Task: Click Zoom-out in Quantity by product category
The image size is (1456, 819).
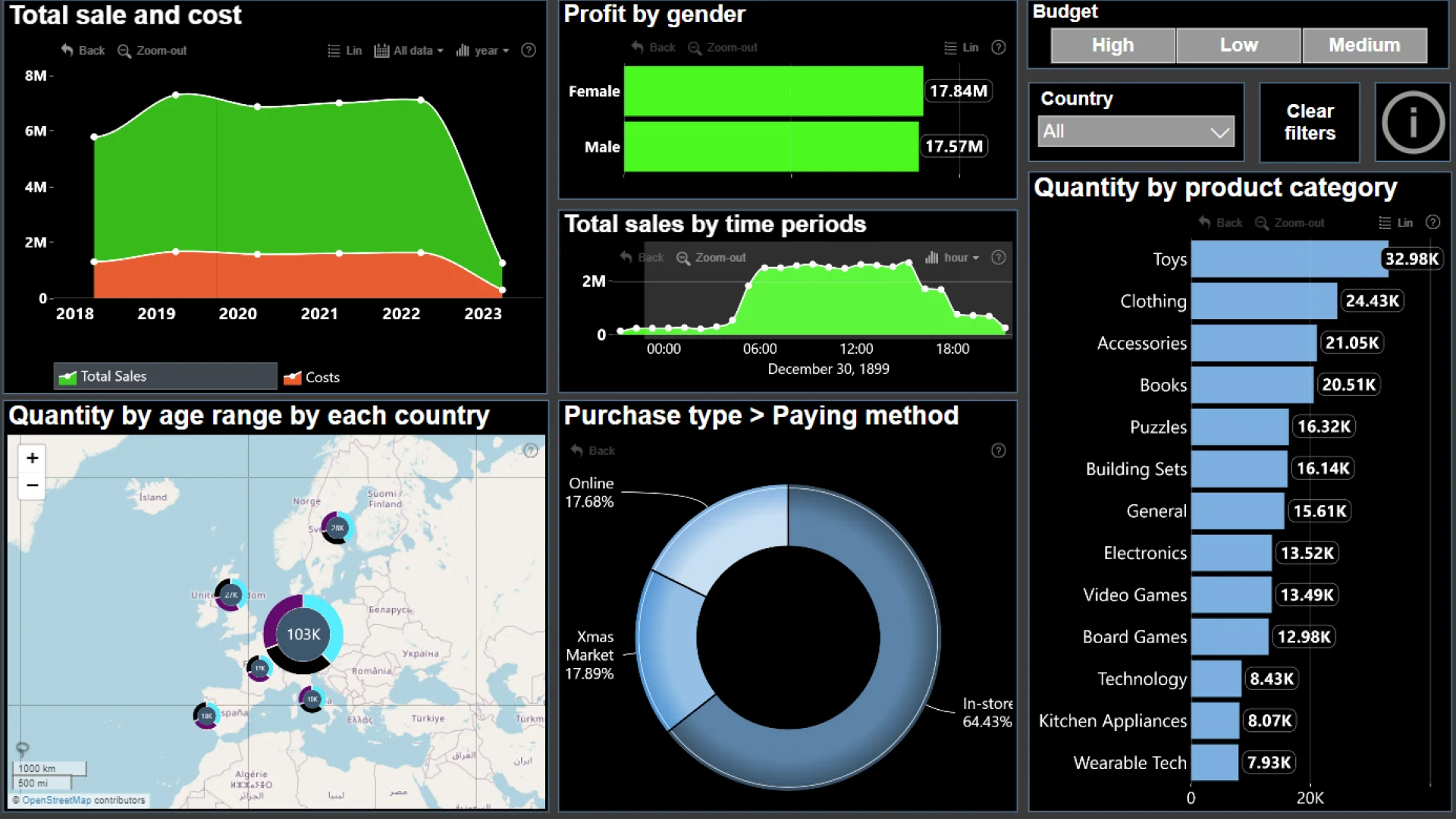Action: [x=1290, y=223]
